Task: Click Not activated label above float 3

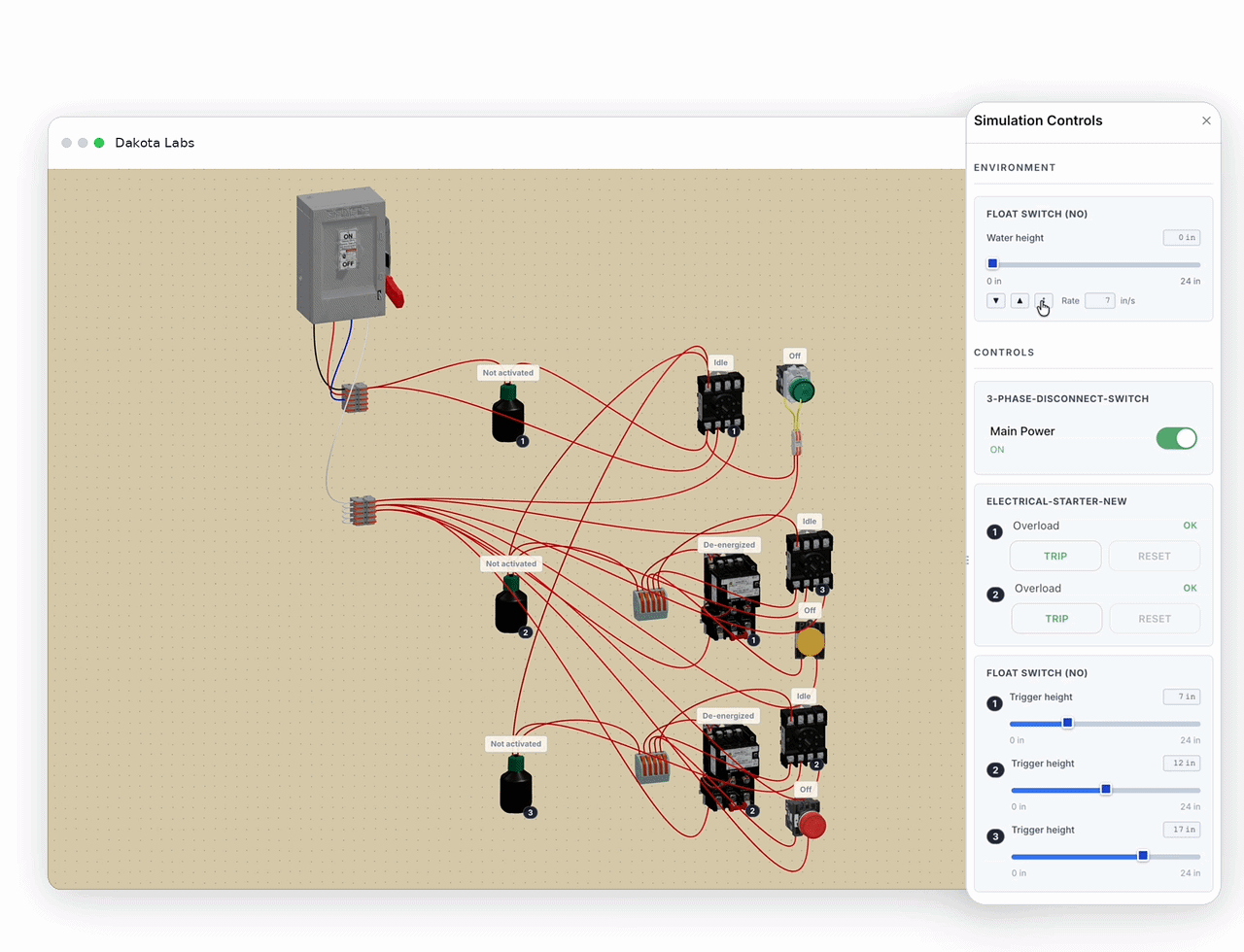Action: (x=516, y=744)
